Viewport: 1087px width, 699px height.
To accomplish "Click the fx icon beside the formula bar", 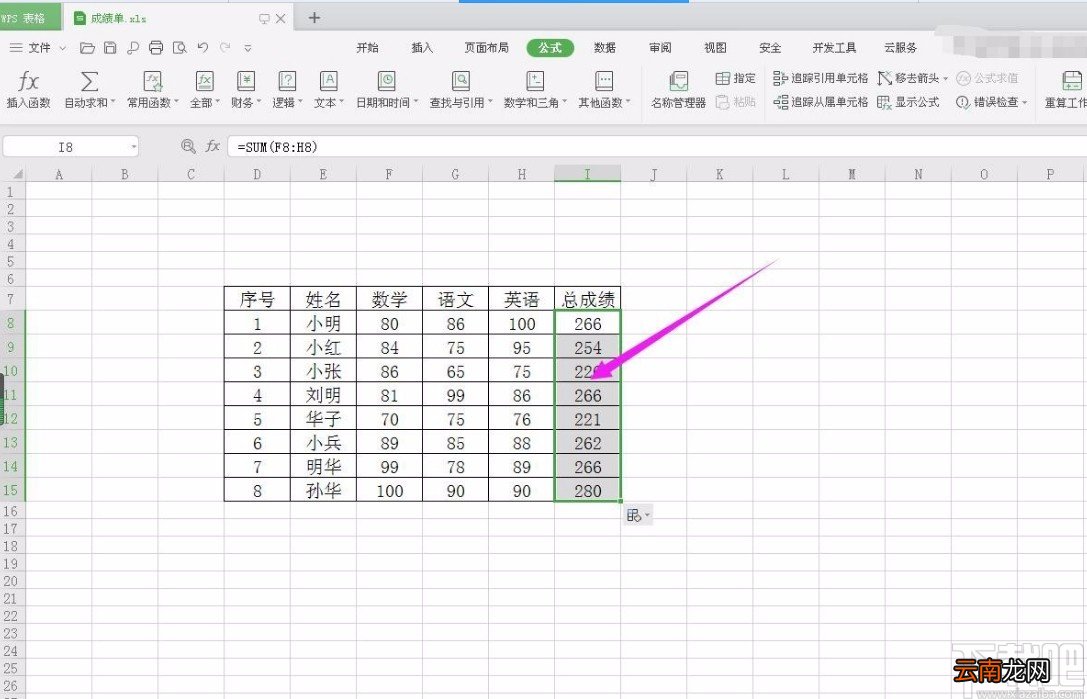I will (x=212, y=146).
